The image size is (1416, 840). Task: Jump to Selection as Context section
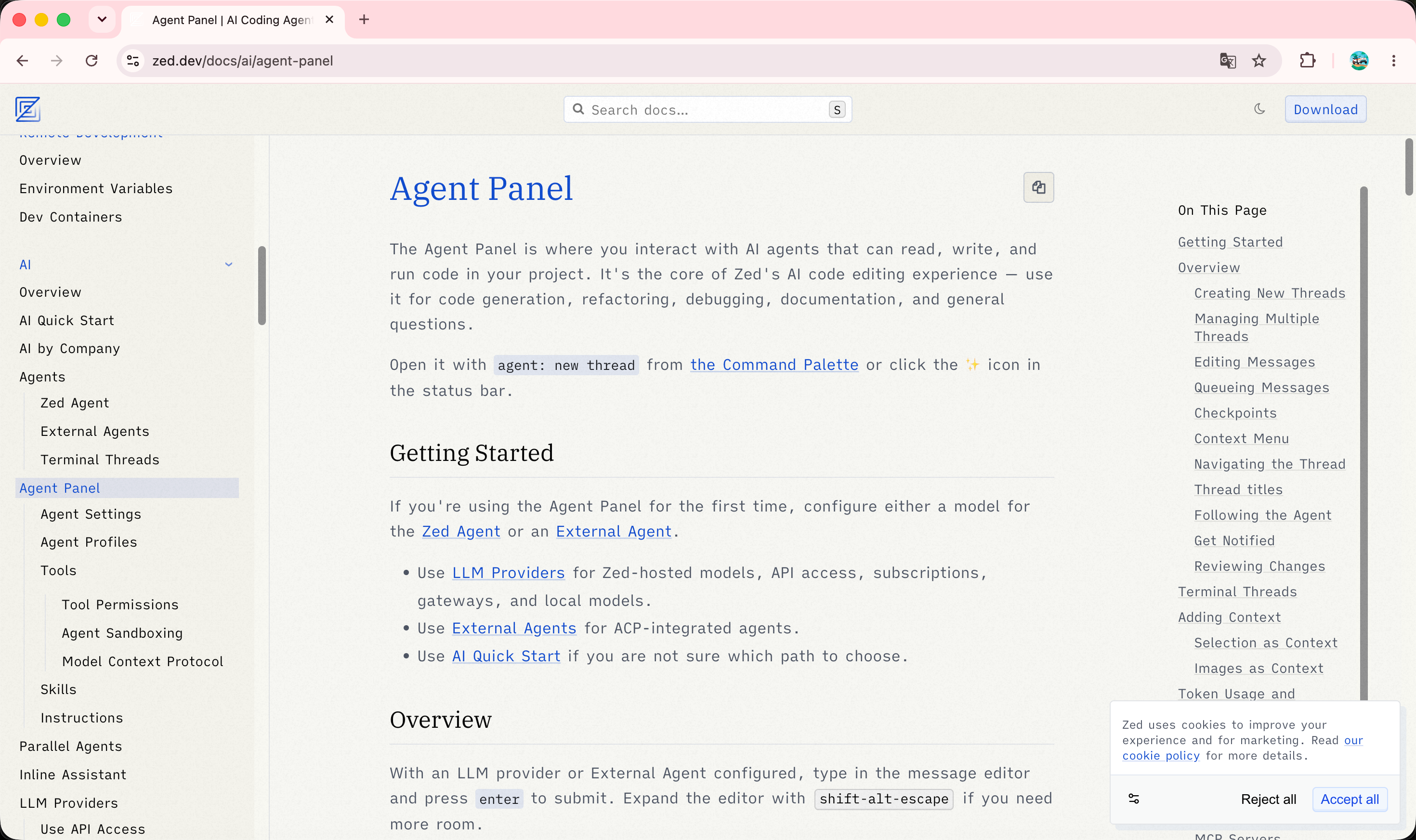tap(1265, 643)
